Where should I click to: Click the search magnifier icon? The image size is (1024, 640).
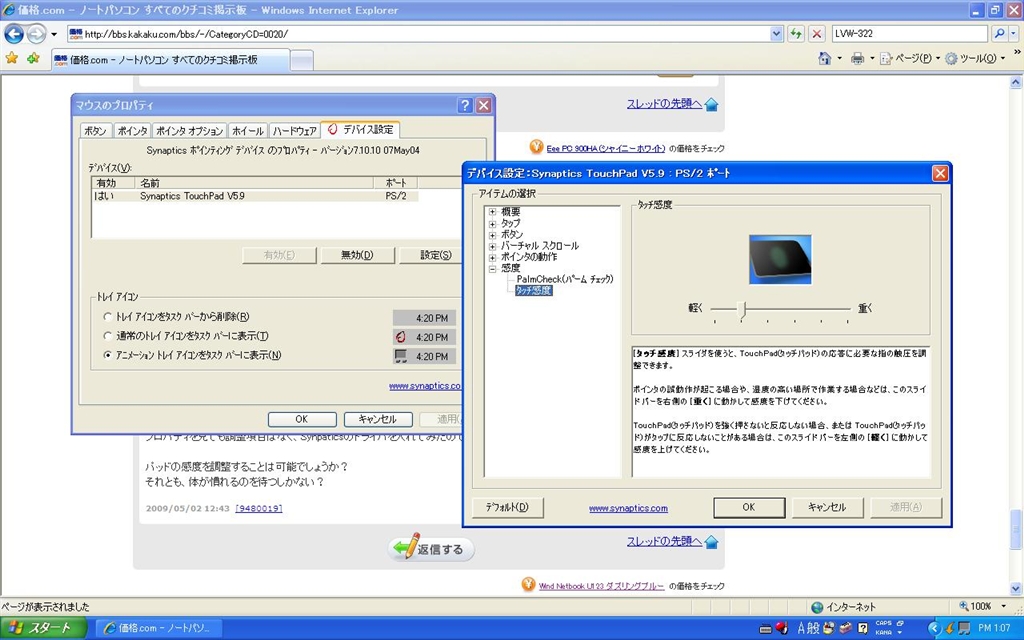click(x=999, y=33)
